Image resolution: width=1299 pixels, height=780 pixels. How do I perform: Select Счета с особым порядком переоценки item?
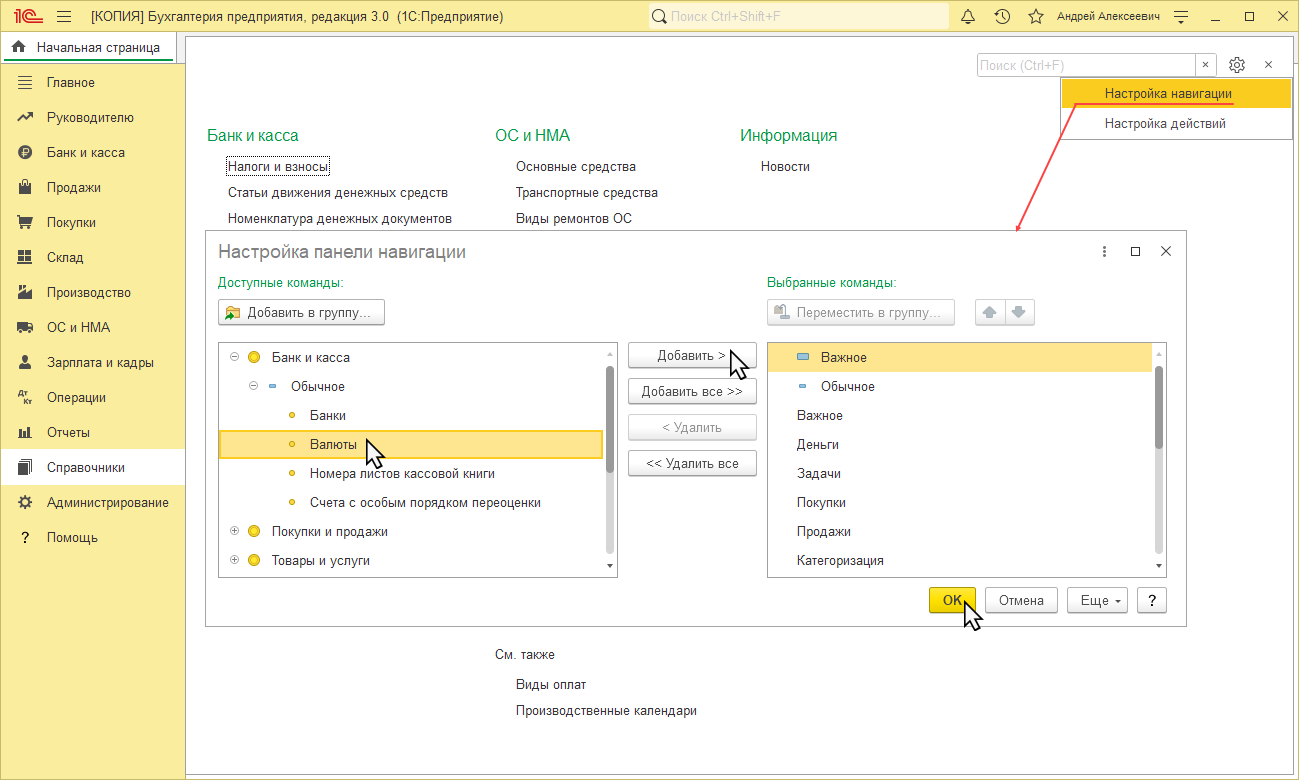[411, 502]
